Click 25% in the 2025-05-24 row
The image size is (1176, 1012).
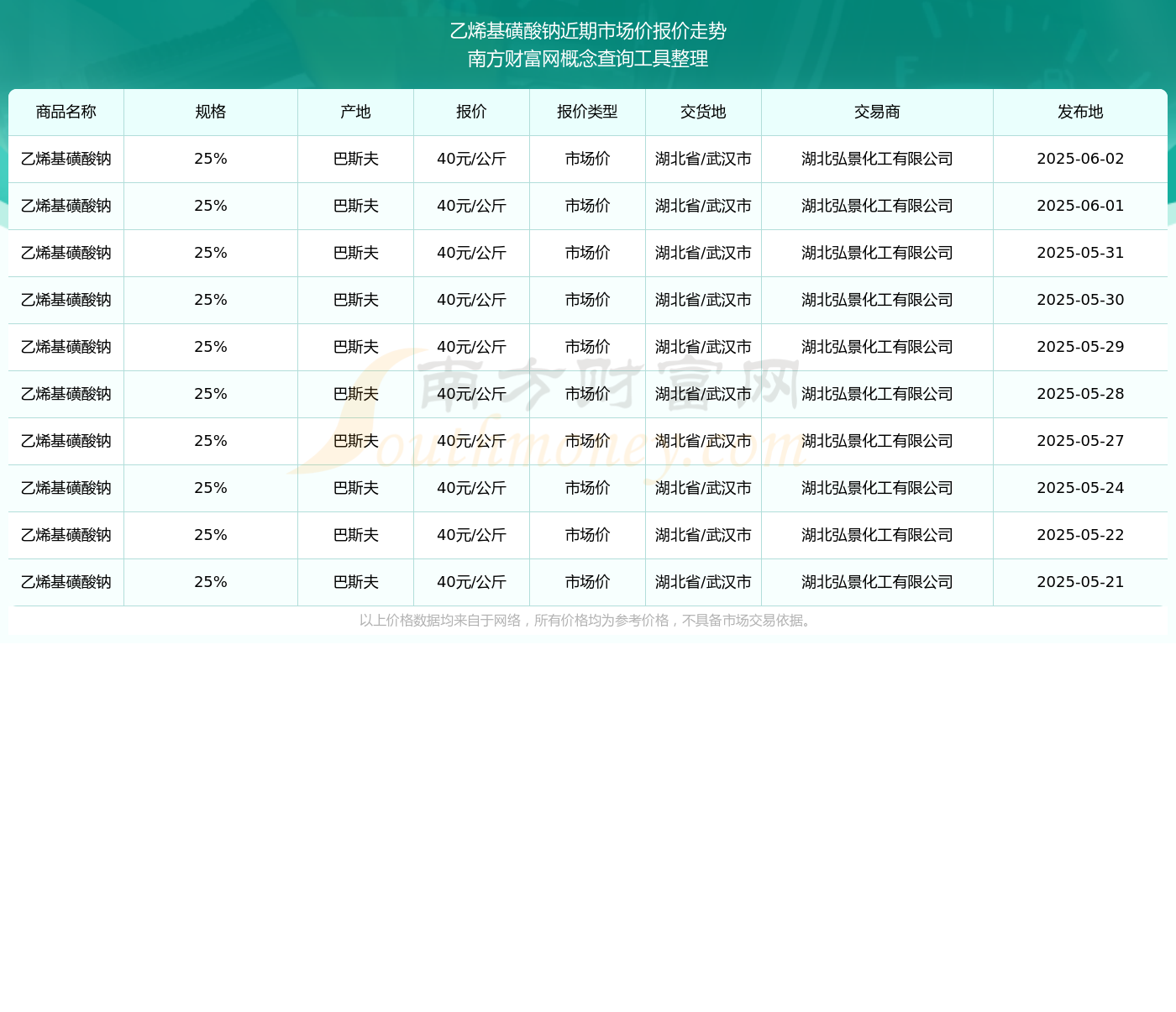(x=211, y=488)
